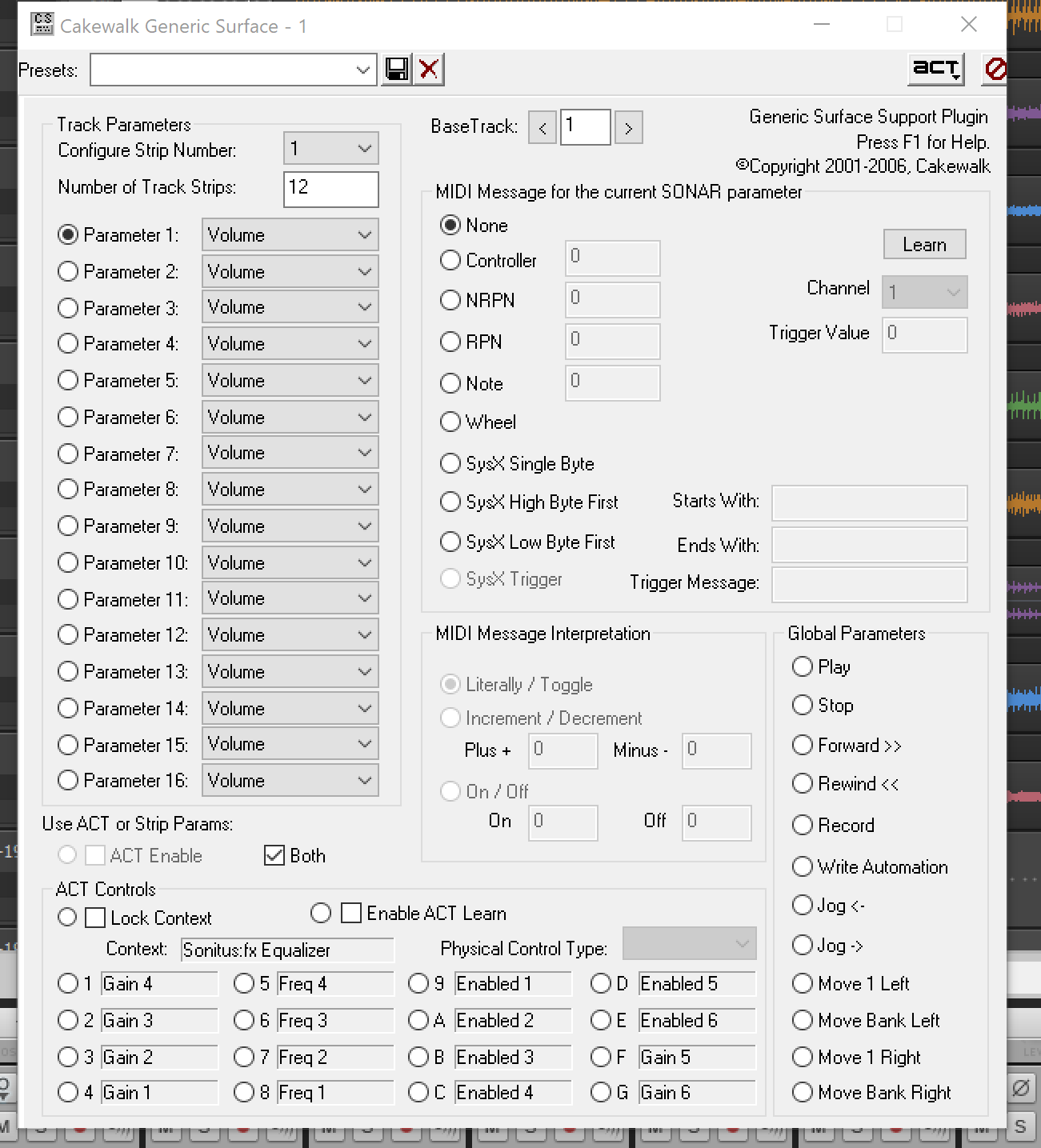Tick the Enable ACT Learn checkbox
This screenshot has height=1148, width=1041.
[x=351, y=913]
